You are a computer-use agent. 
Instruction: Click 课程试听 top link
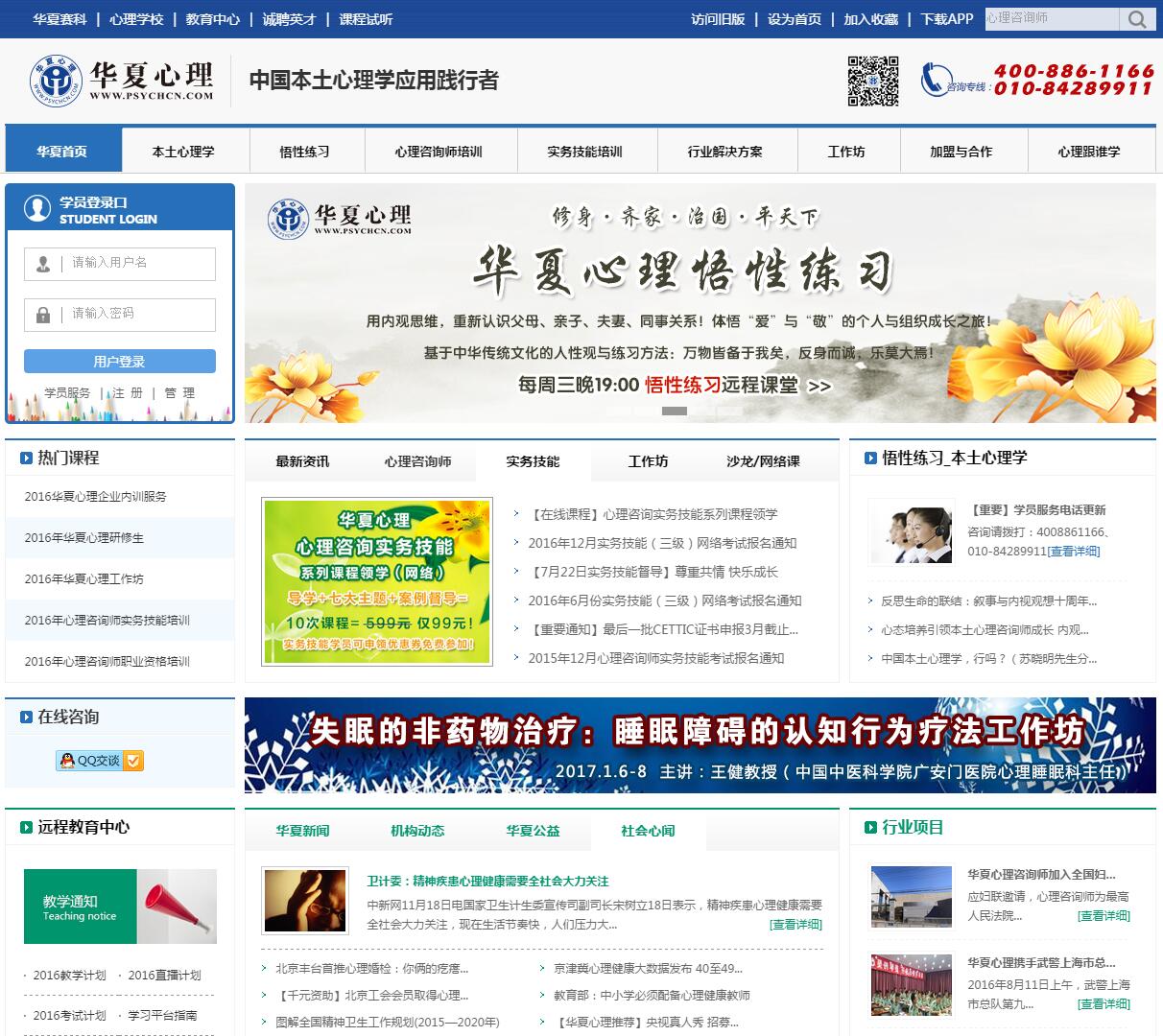click(x=366, y=19)
